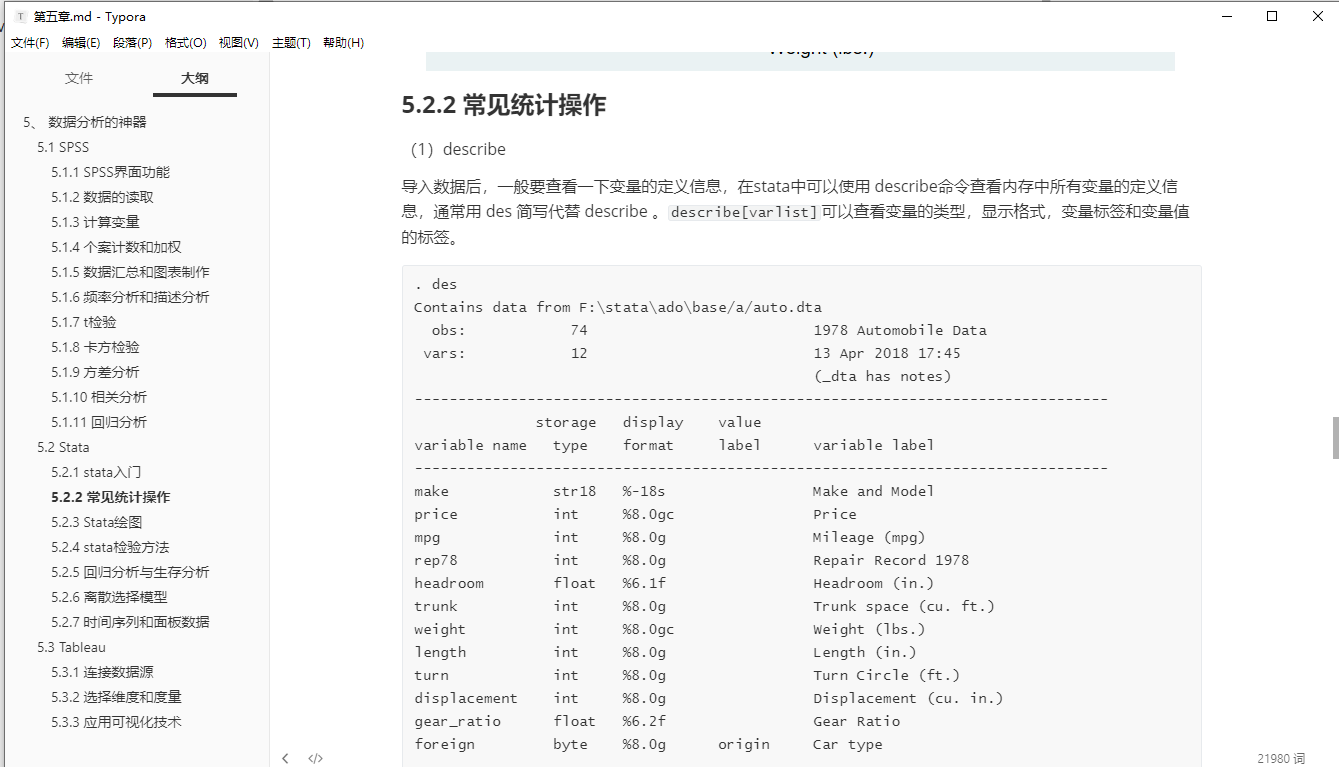Click '13 Apr 2018 17:45' timestamp
This screenshot has width=1339, height=767.
pyautogui.click(x=887, y=353)
